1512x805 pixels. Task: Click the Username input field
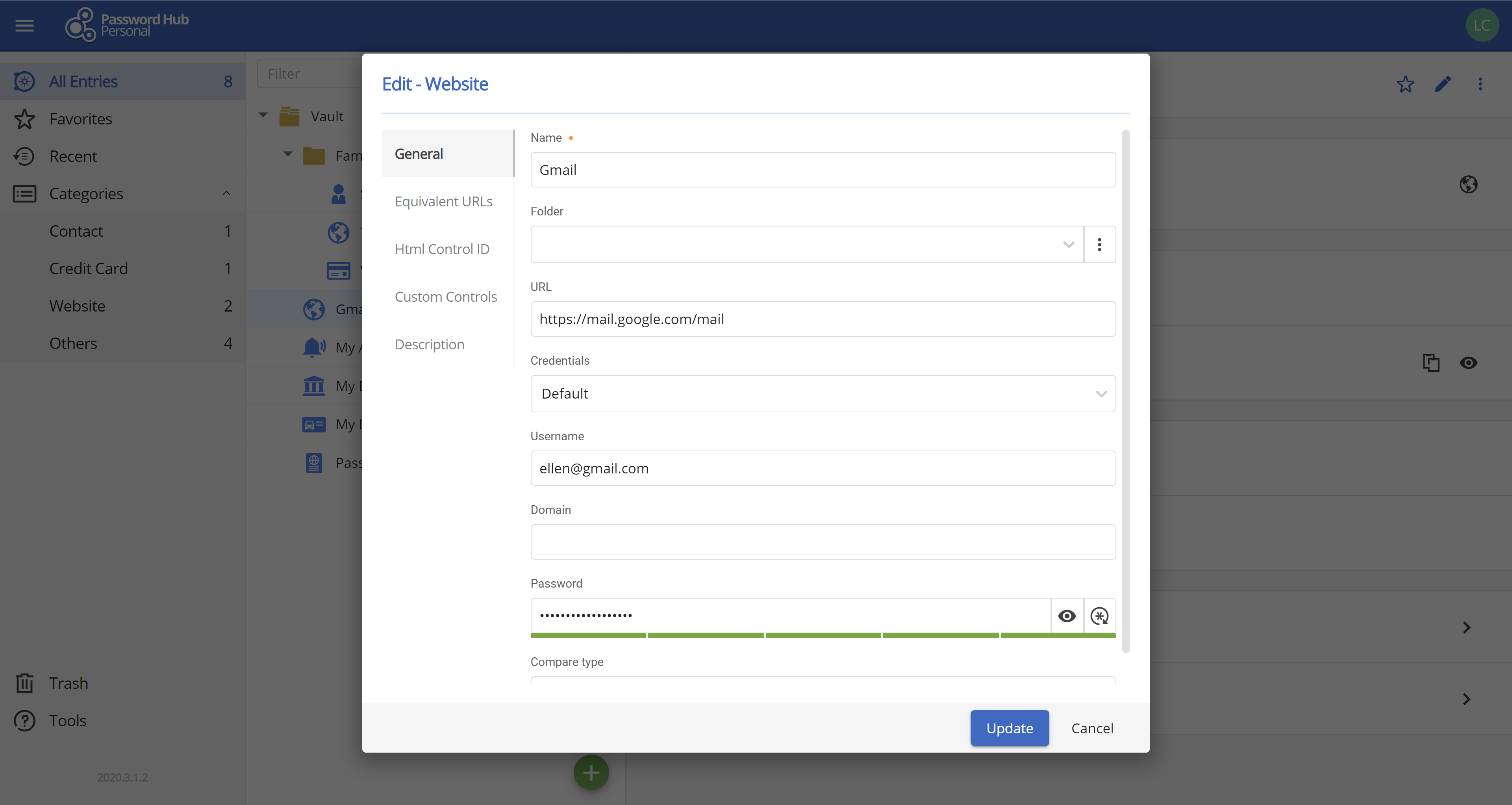(x=823, y=468)
